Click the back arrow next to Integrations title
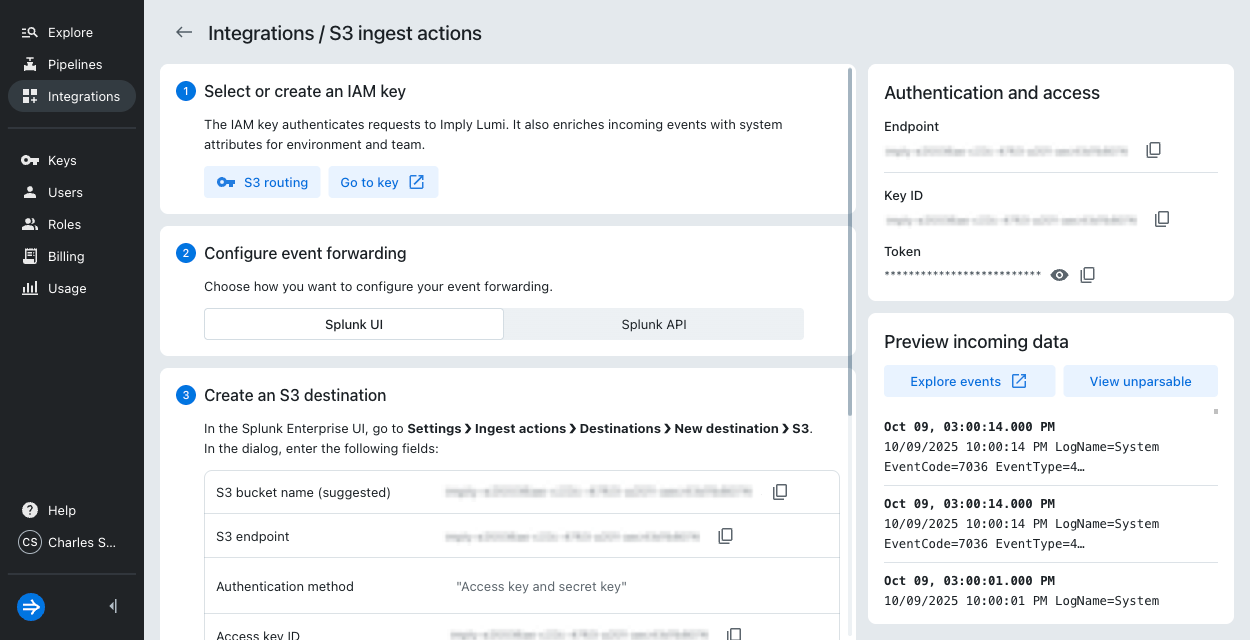This screenshot has height=640, width=1250. (x=184, y=33)
